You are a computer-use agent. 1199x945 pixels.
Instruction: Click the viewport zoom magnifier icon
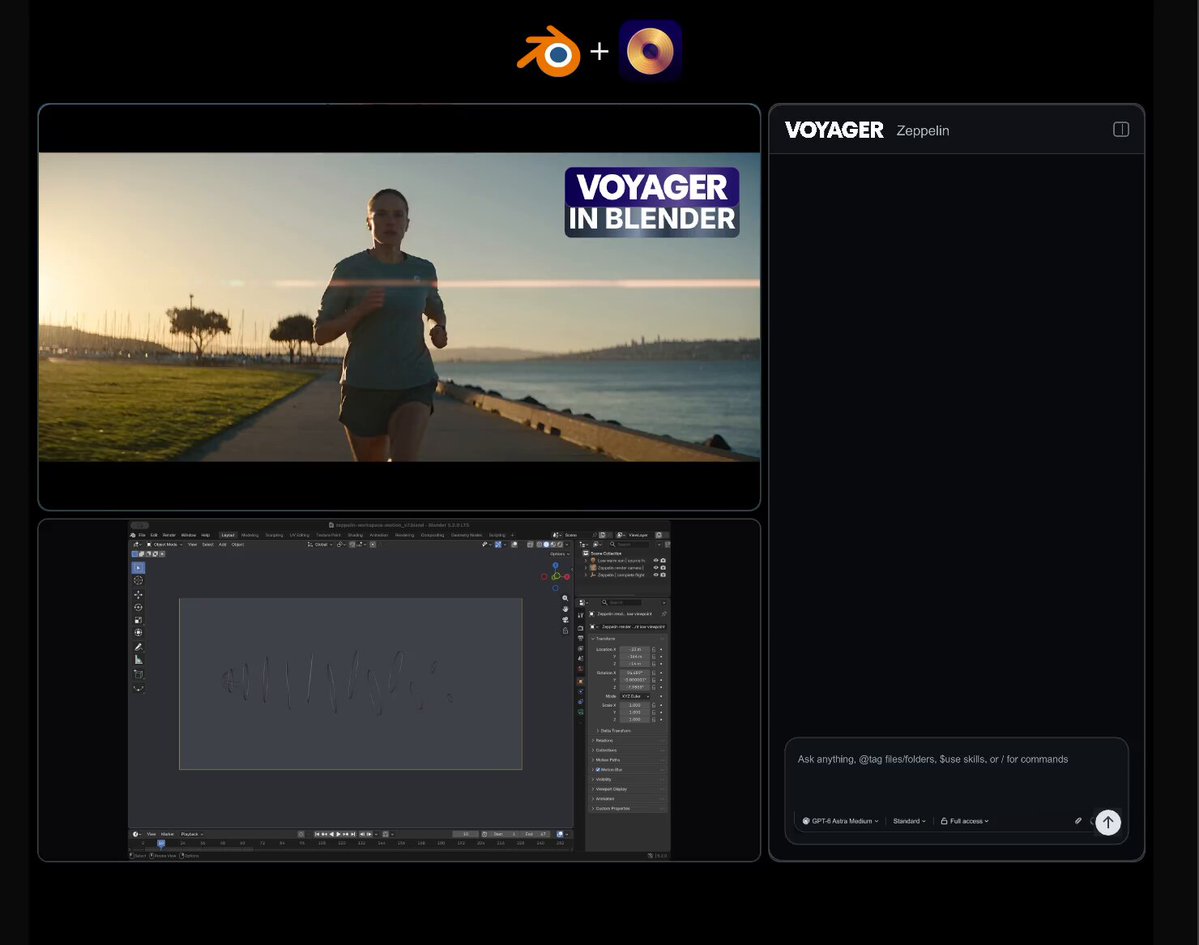pos(565,599)
